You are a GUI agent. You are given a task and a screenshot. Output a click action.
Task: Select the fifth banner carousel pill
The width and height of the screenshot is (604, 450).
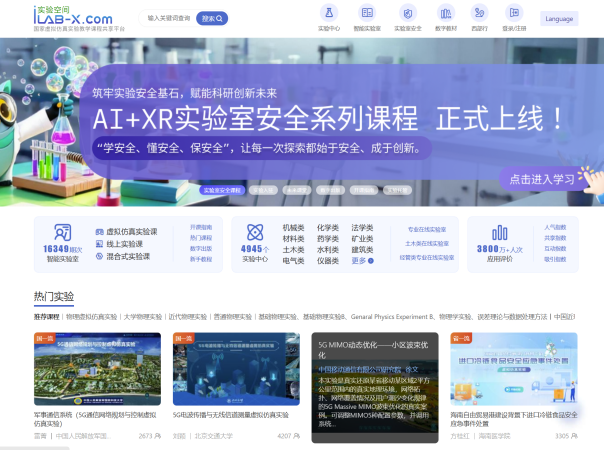tap(364, 190)
